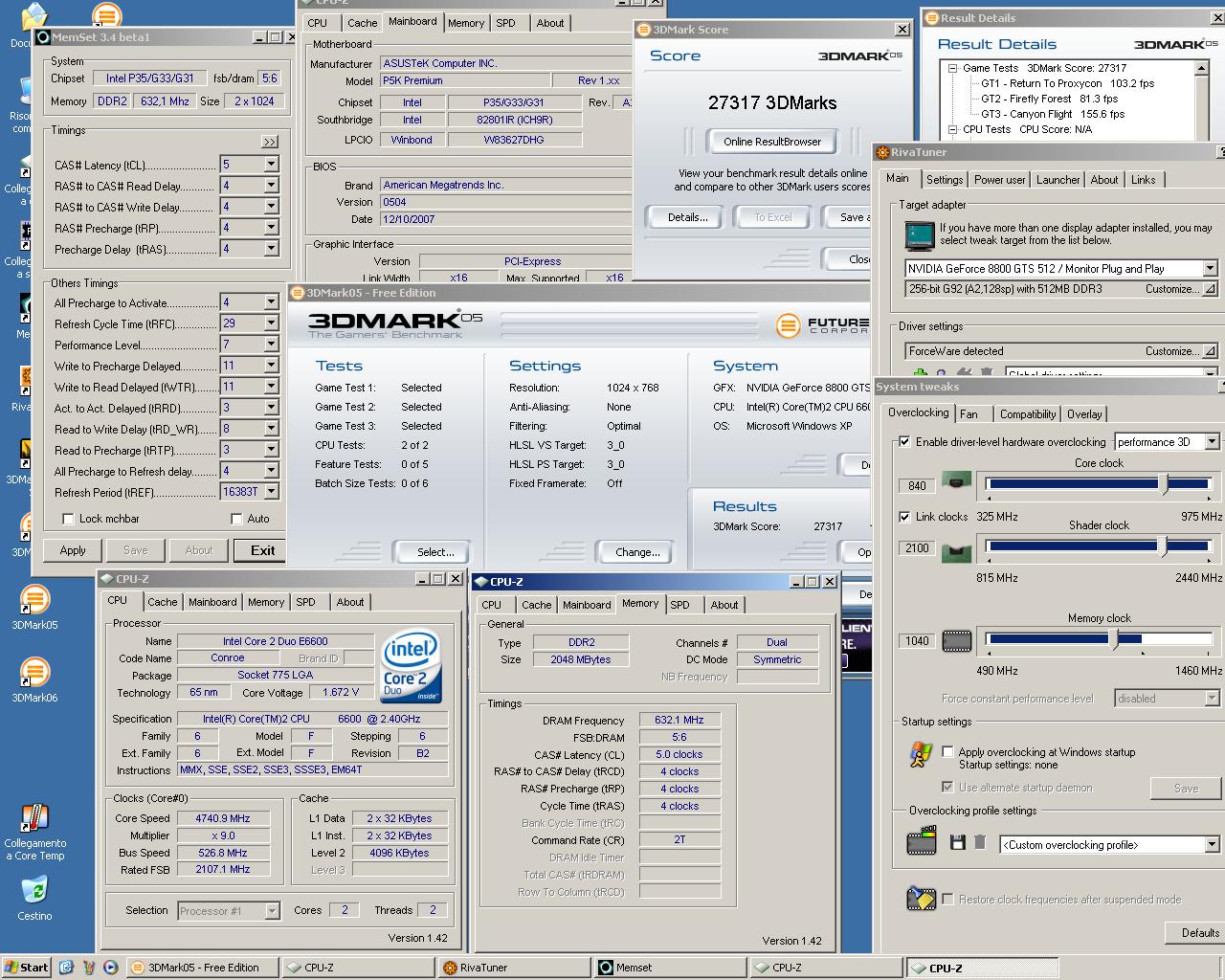
Task: Collapse the Game Tests tree node
Action: 953,68
